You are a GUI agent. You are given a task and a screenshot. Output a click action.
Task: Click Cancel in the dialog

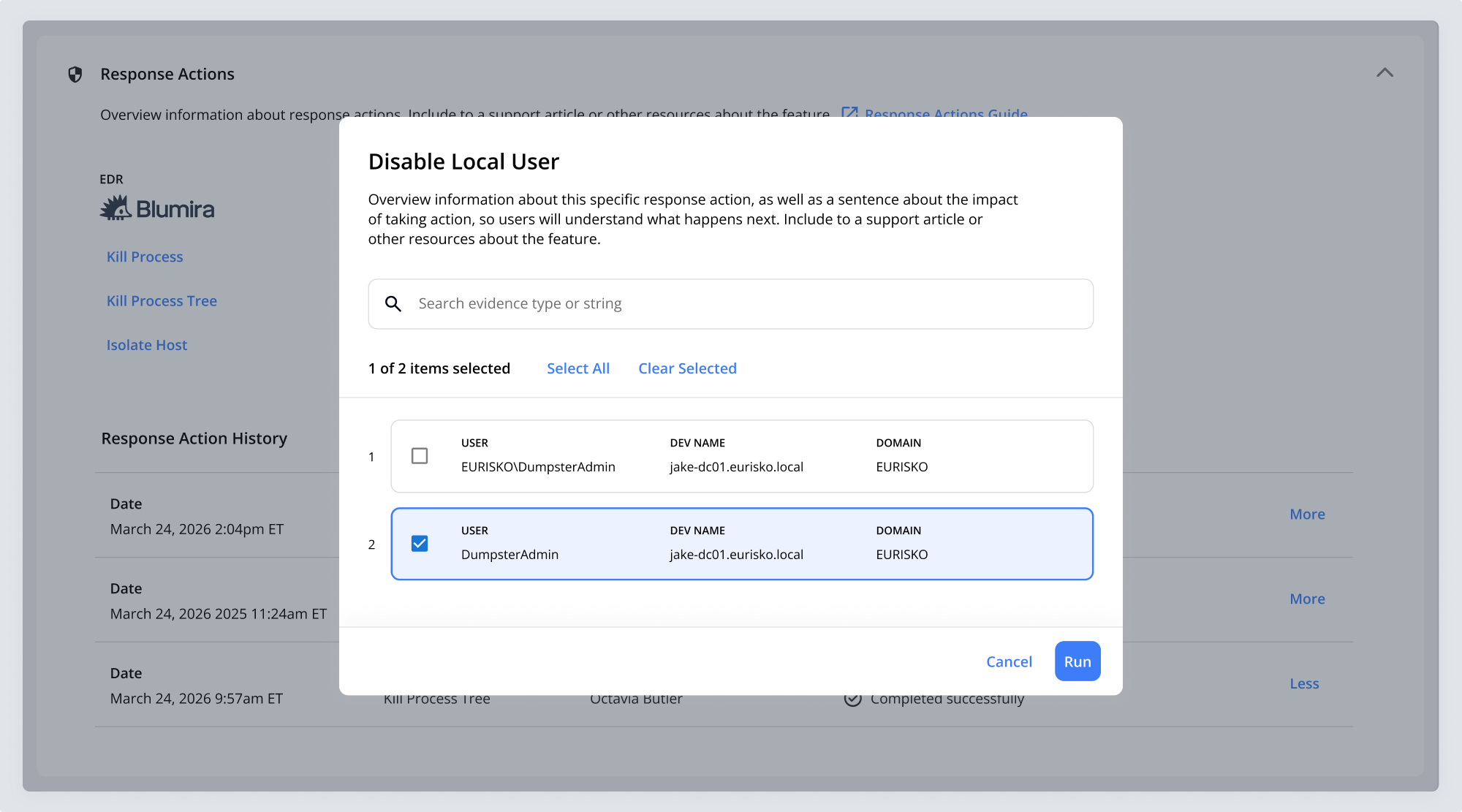click(x=1009, y=661)
